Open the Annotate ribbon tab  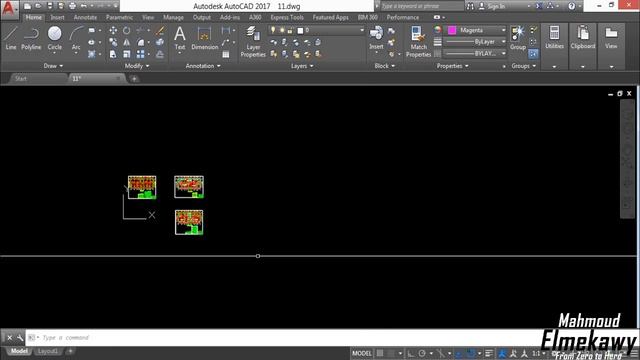[85, 18]
